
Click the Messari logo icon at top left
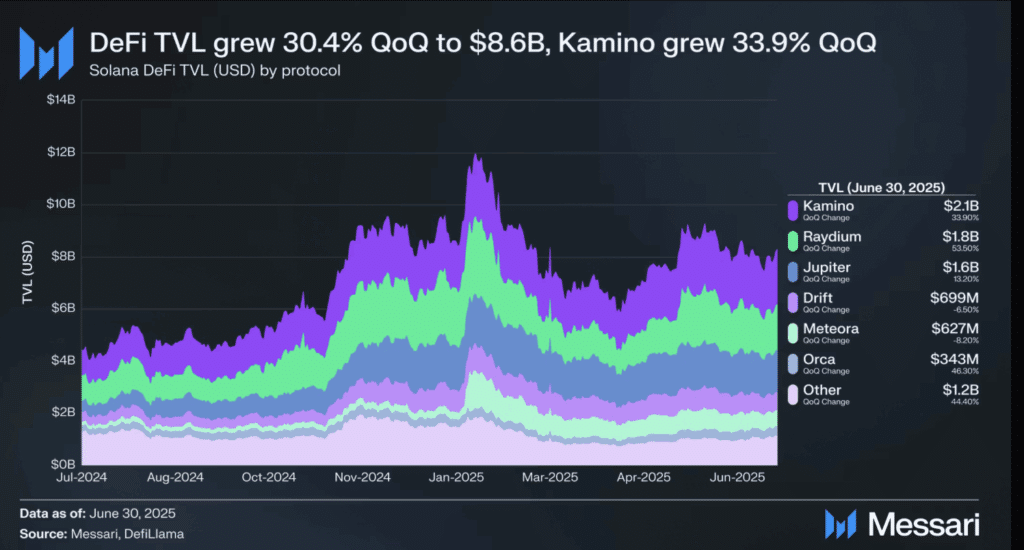(x=46, y=54)
